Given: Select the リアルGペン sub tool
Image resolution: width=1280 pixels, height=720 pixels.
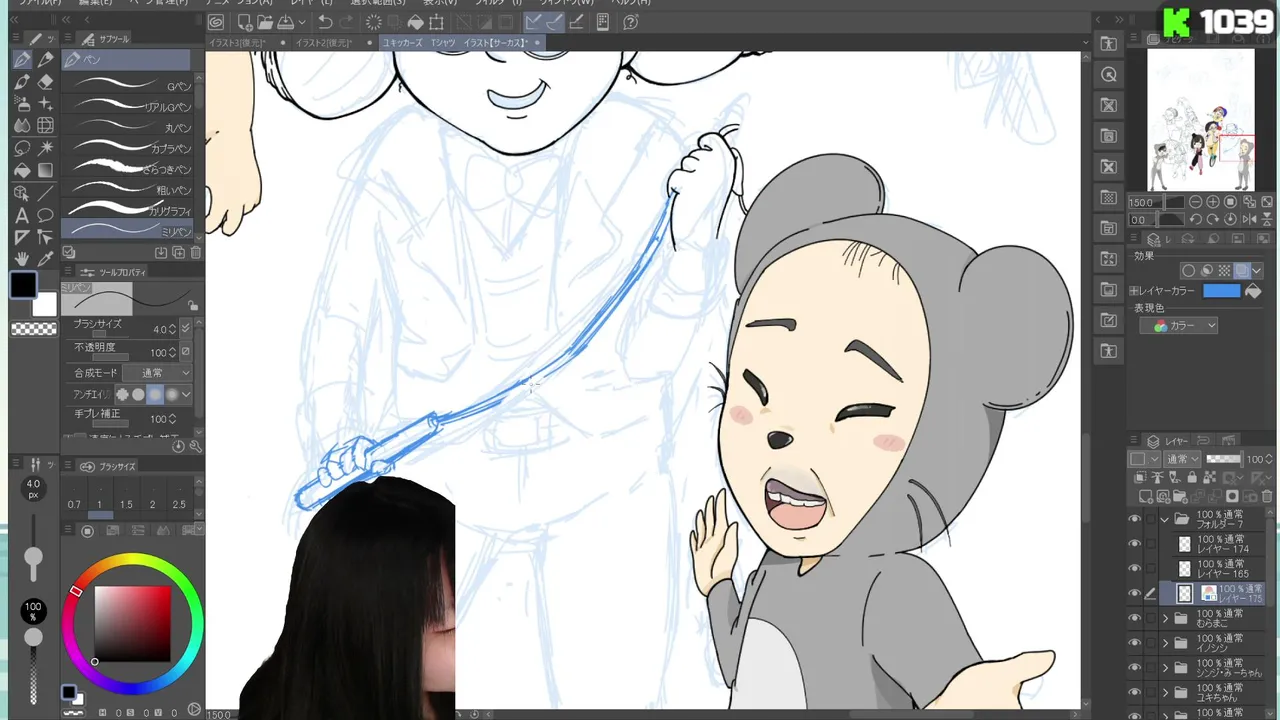Looking at the screenshot, I should (x=127, y=105).
